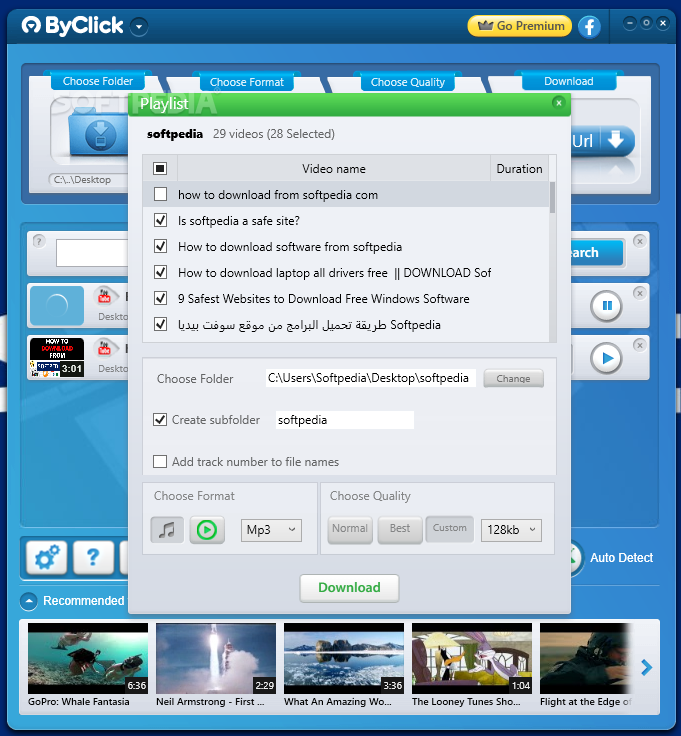Open What An Amazing Wo... thumbnail

click(x=344, y=658)
